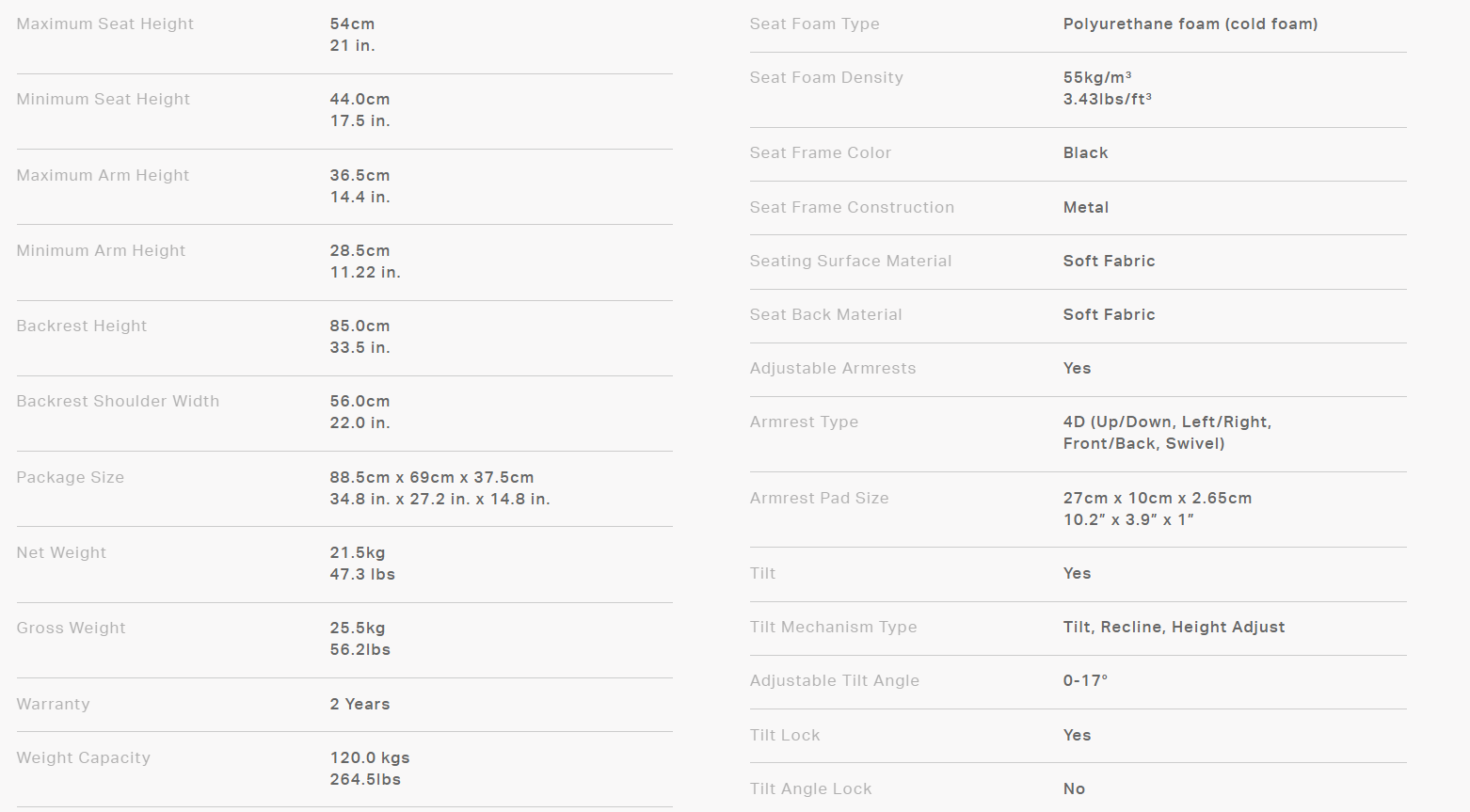Click the Seat Frame Color value Black
Image resolution: width=1470 pixels, height=812 pixels.
click(1085, 152)
